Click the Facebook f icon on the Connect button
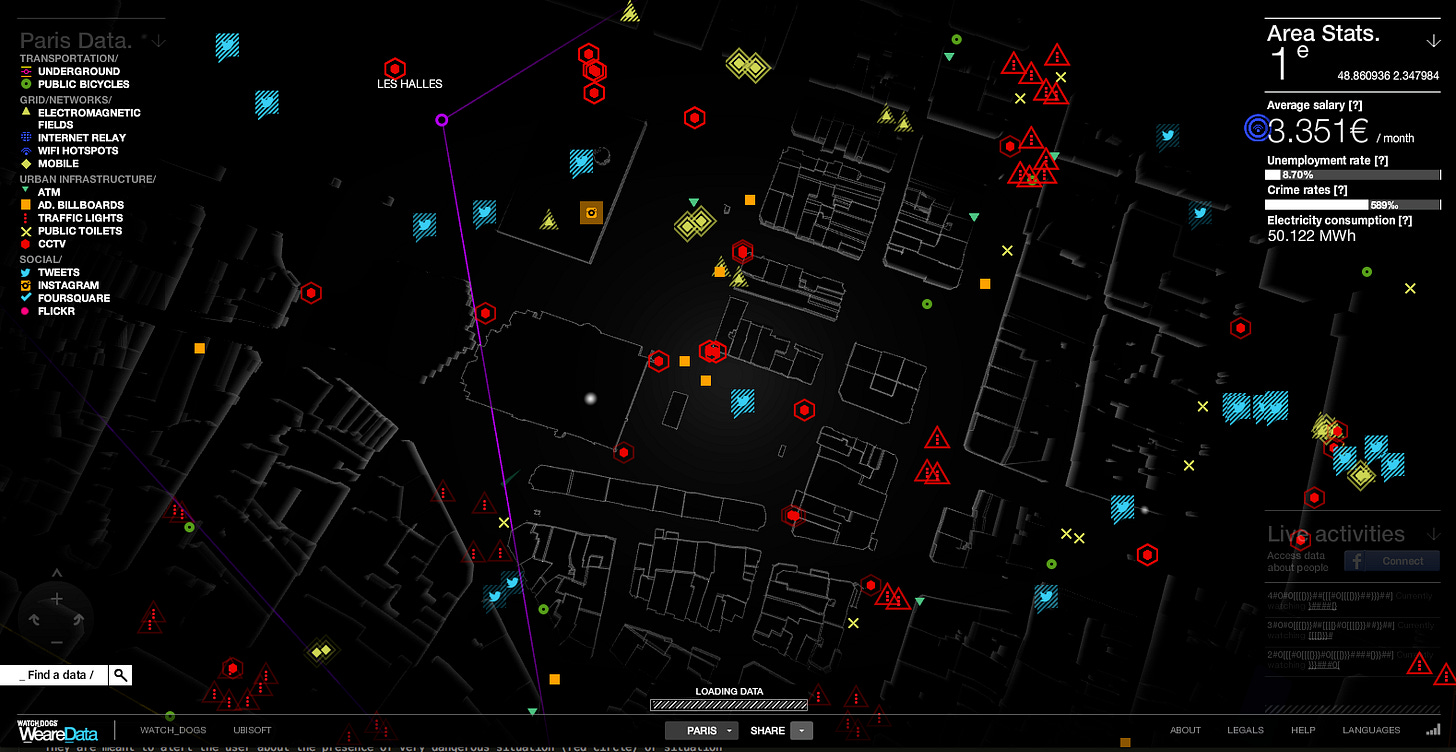 [1359, 561]
